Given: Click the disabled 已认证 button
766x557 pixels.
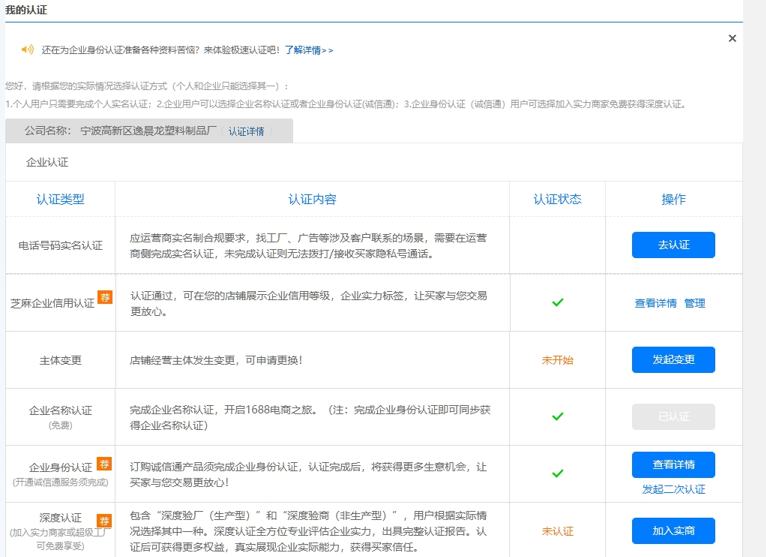Looking at the screenshot, I should click(x=673, y=417).
